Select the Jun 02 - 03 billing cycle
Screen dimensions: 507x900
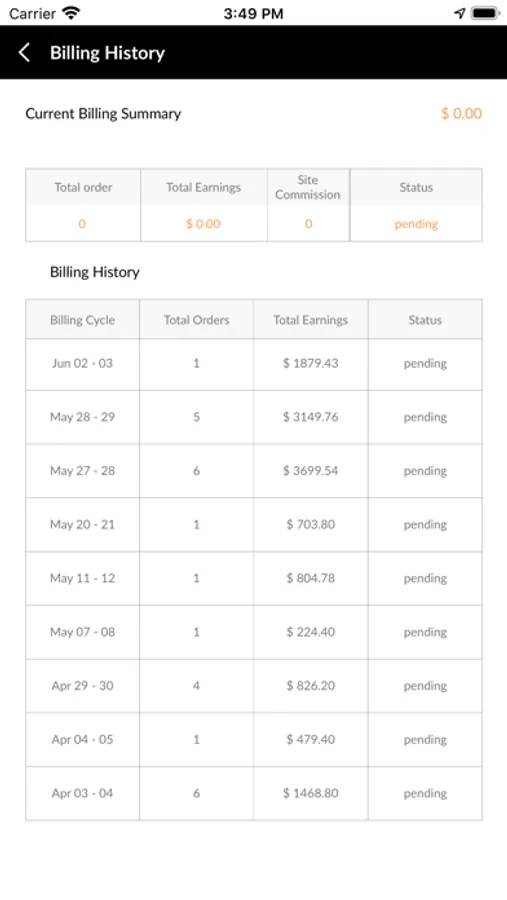tap(82, 363)
